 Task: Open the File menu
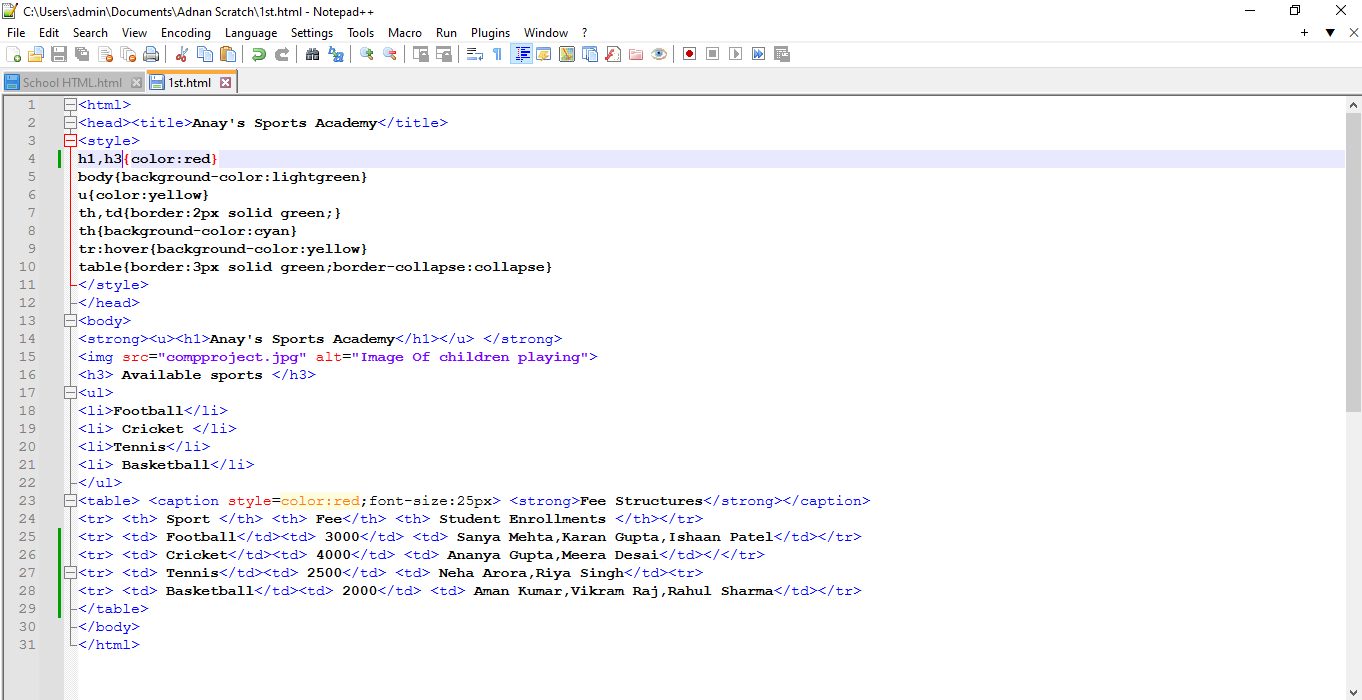15,33
